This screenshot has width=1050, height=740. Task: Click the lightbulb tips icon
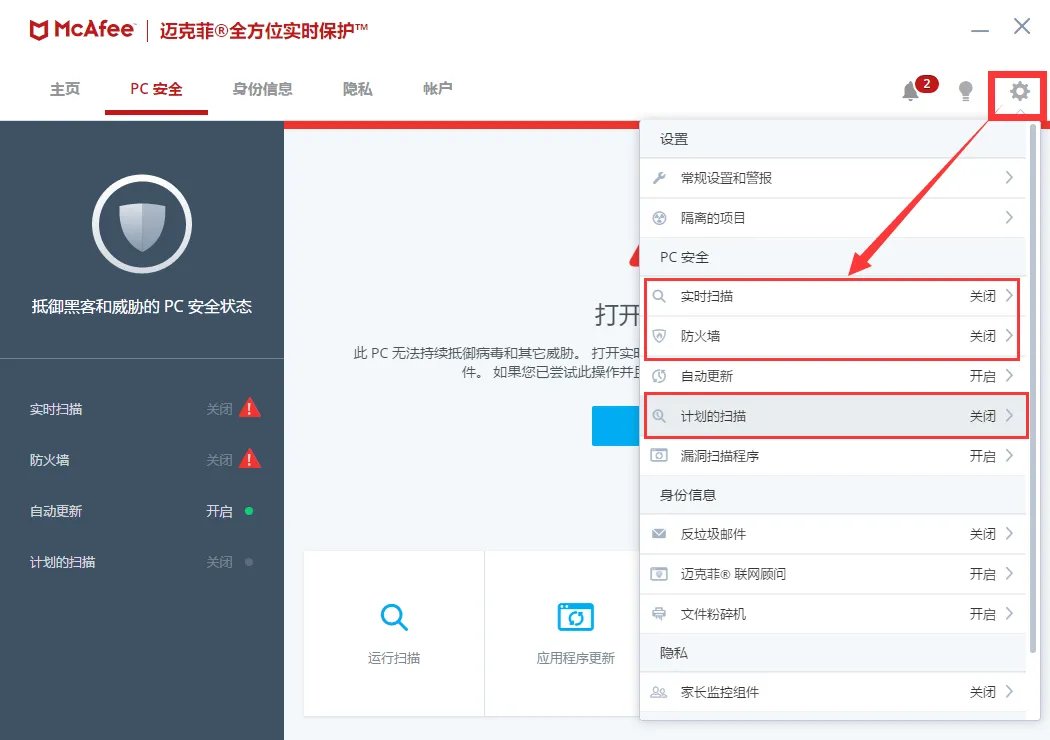[965, 91]
